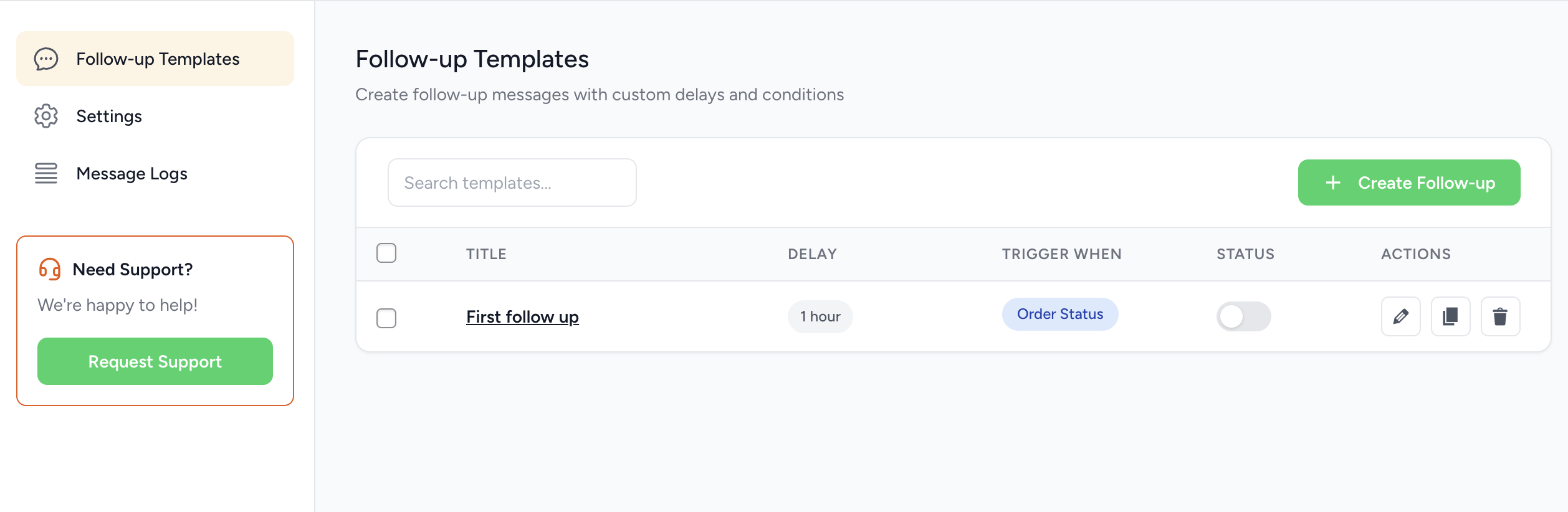The width and height of the screenshot is (1568, 512).
Task: Tick the checkbox beside First follow up
Action: (x=386, y=318)
